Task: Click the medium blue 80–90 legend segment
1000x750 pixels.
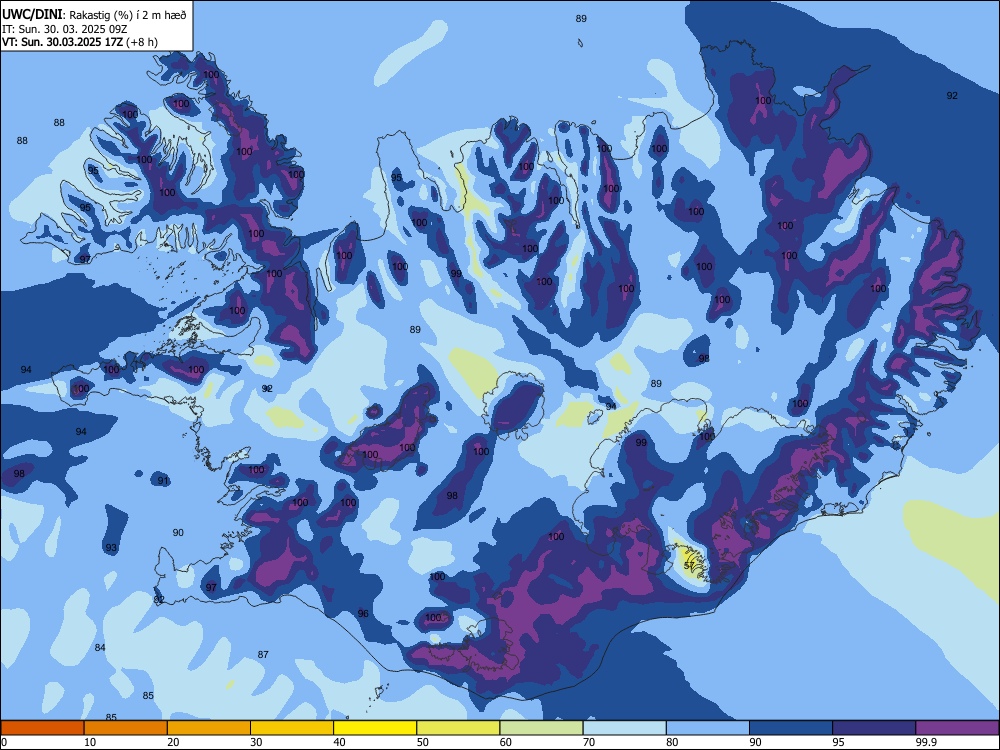Action: tap(708, 728)
